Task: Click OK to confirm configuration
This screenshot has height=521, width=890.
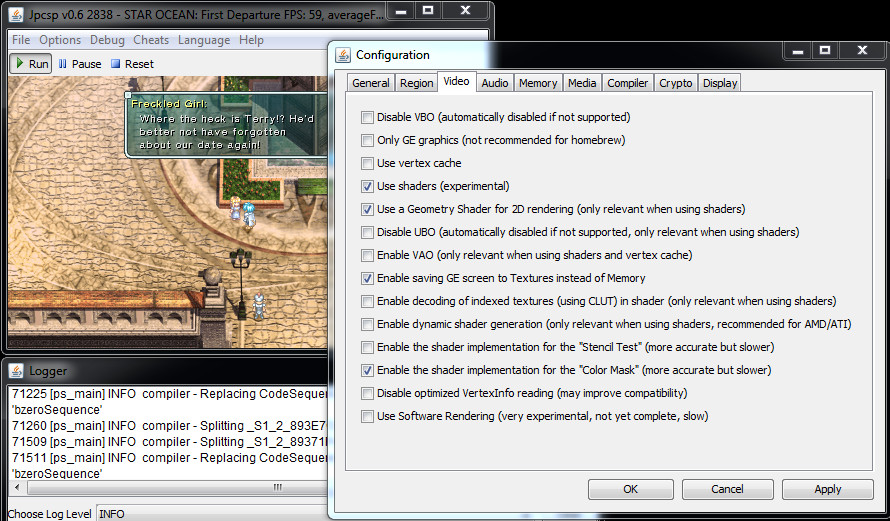Action: click(x=630, y=489)
